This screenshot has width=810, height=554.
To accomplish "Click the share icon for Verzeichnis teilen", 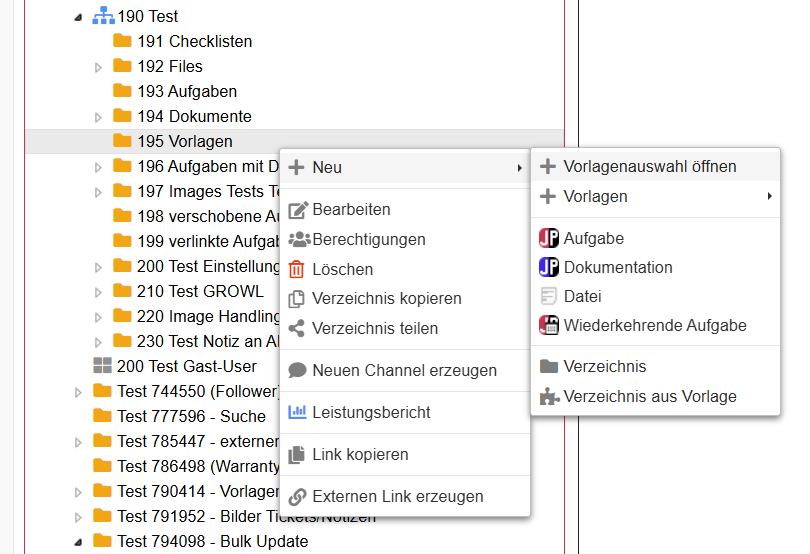I will pyautogui.click(x=296, y=328).
